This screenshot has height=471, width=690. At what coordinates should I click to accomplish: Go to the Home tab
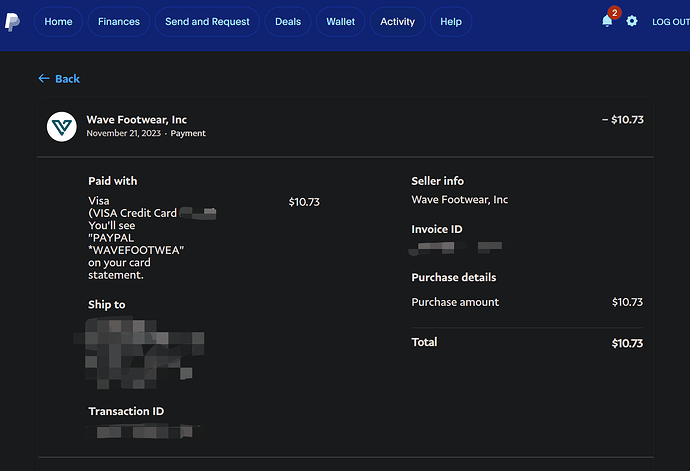pos(58,22)
